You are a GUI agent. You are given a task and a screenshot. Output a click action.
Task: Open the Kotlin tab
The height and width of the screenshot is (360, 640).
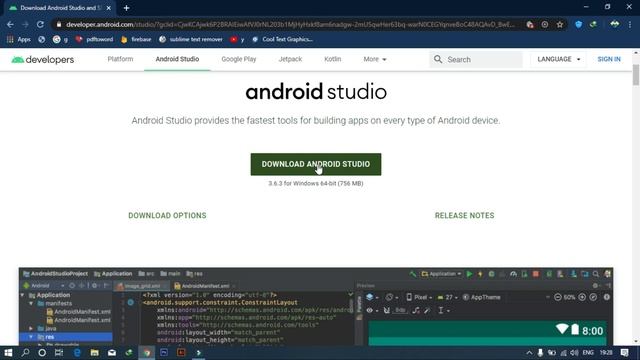point(332,59)
